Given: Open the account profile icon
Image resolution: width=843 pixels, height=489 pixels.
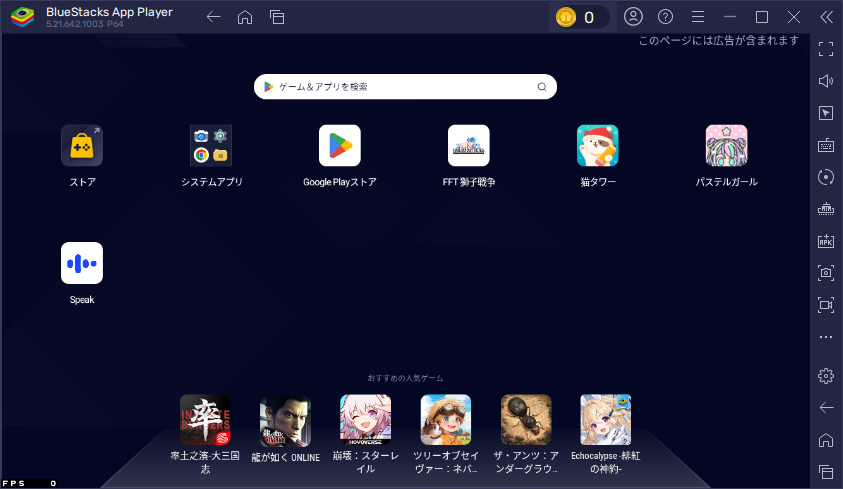Looking at the screenshot, I should tap(633, 17).
